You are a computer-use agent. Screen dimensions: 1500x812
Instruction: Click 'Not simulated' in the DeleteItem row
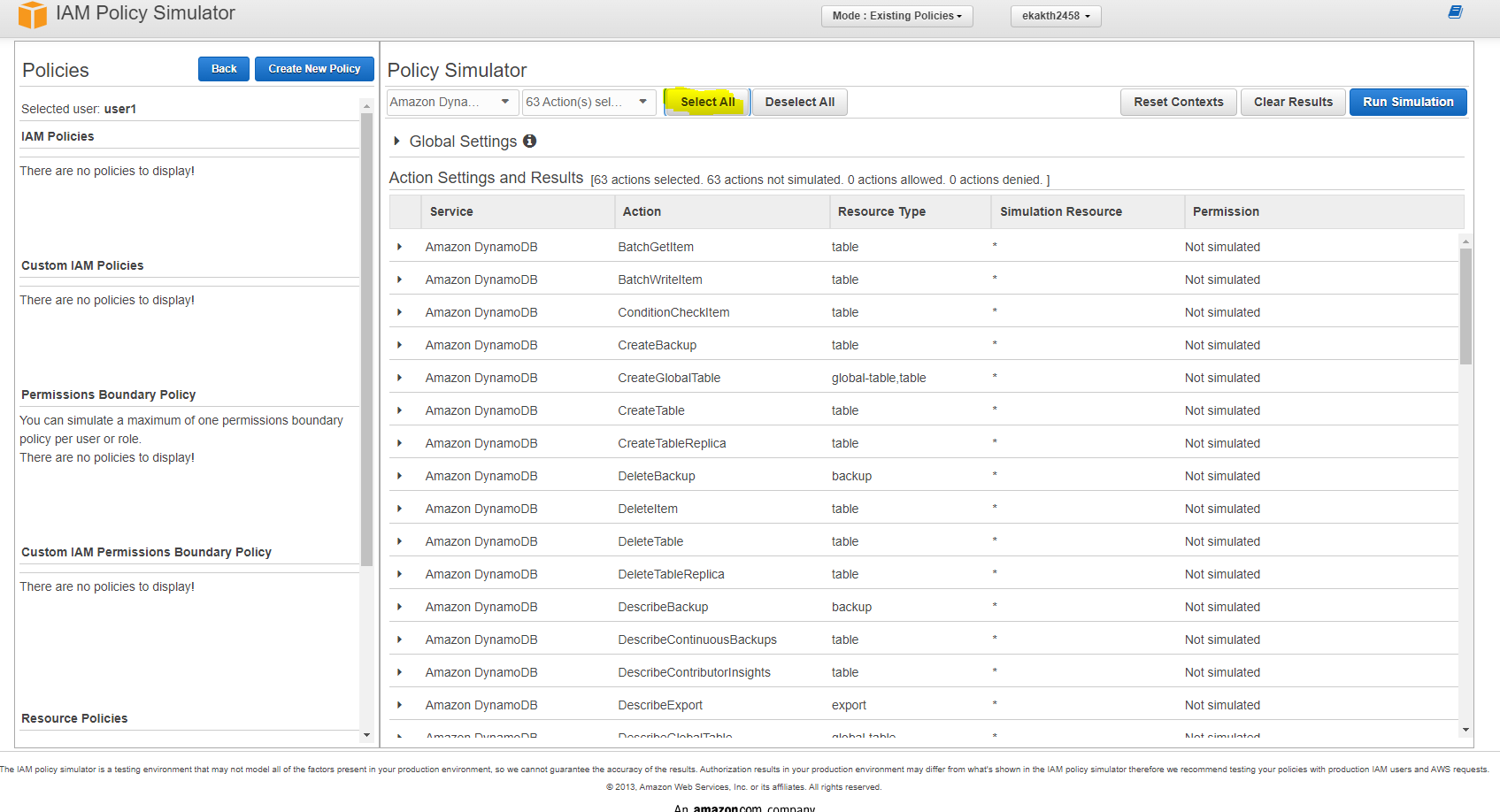coord(1222,509)
